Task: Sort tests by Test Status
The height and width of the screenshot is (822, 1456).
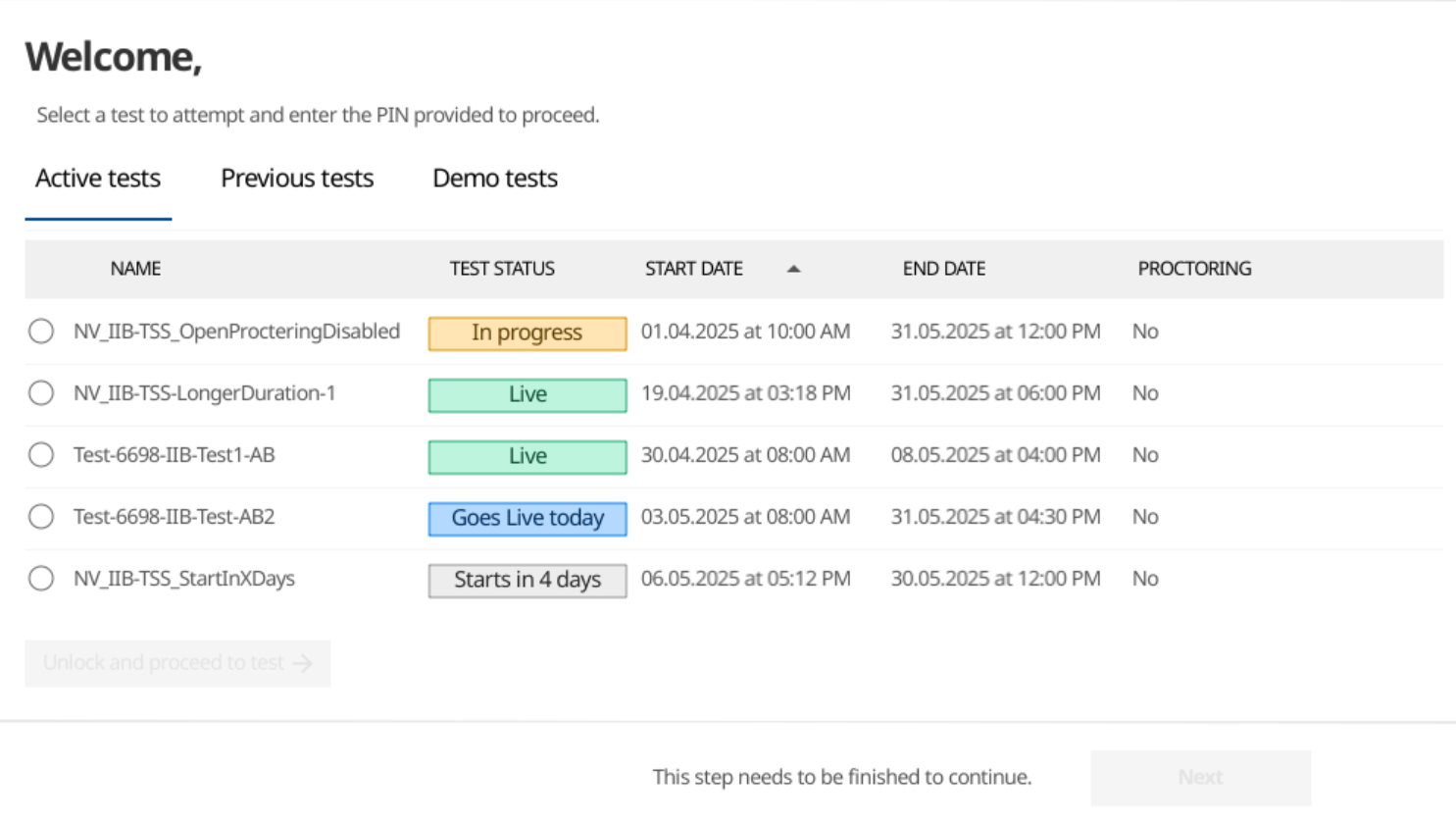Action: coord(501,268)
